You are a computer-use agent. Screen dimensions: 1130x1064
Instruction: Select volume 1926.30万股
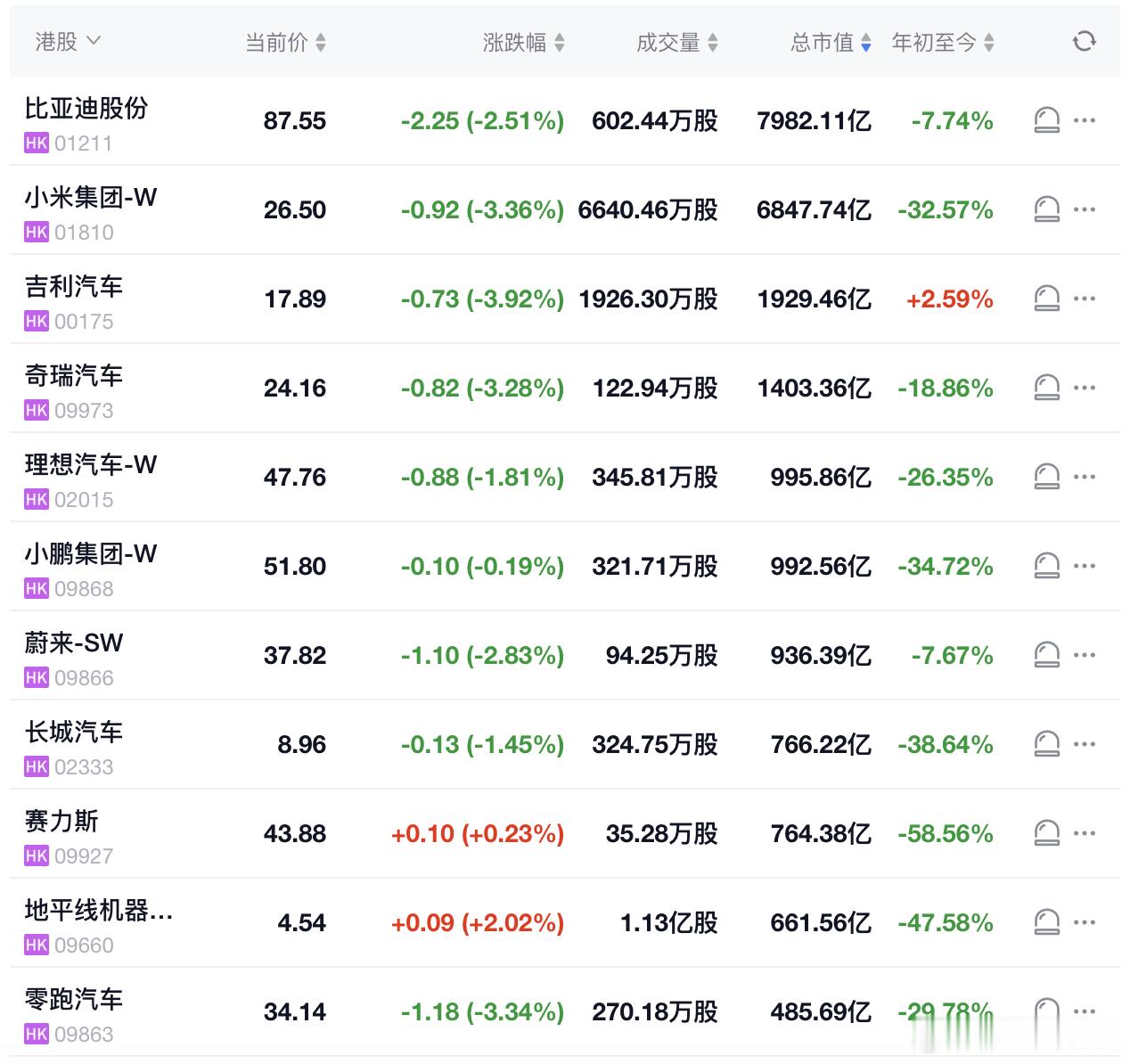click(x=649, y=299)
